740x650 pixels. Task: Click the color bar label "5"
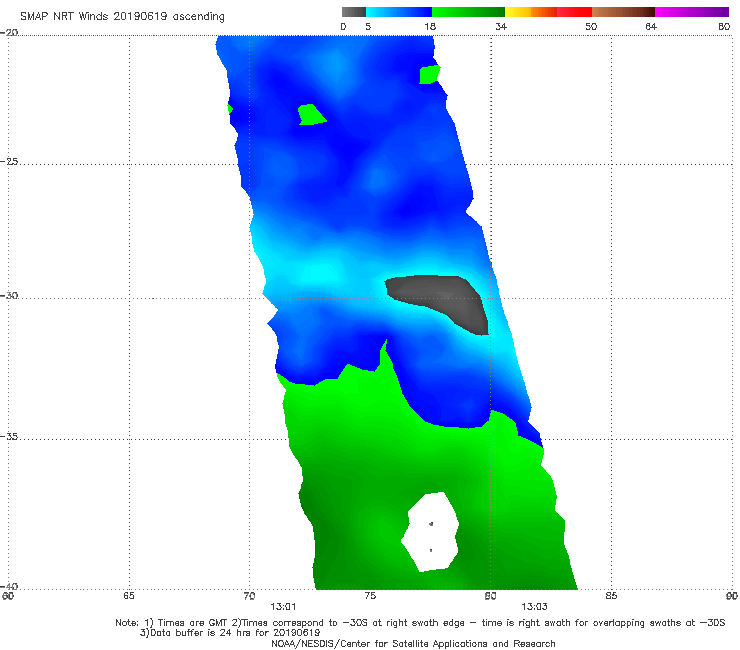pos(368,27)
